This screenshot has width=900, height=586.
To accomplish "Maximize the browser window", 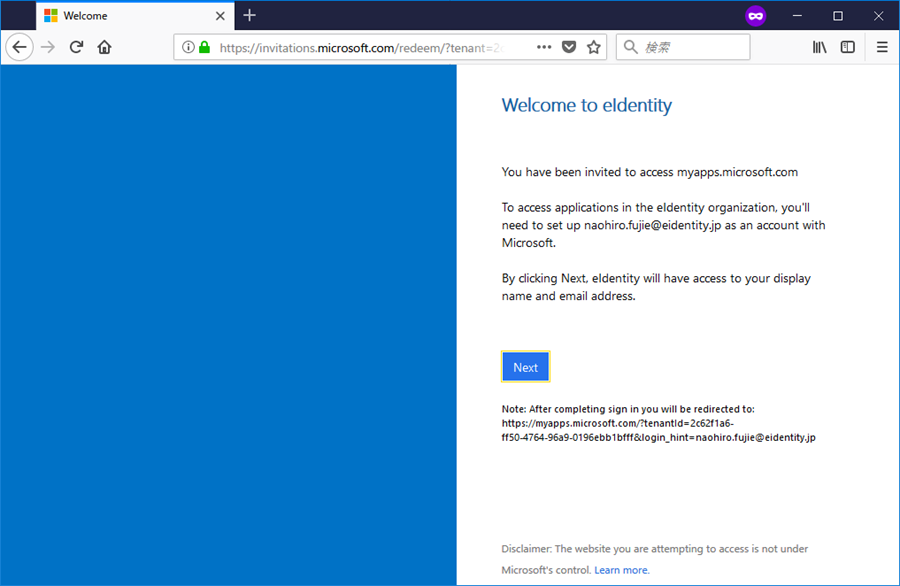I will (x=838, y=16).
